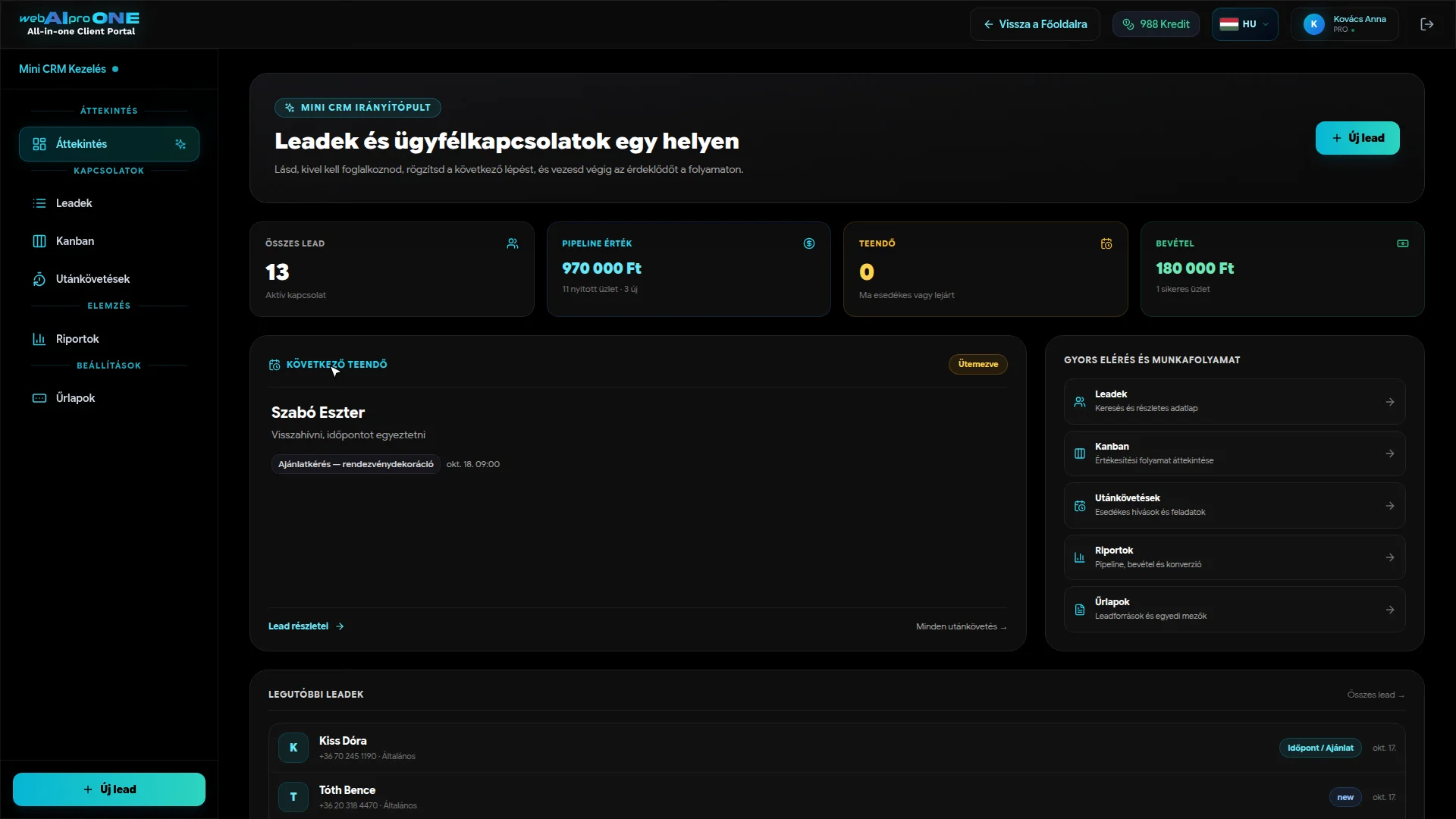Open the HU language dropdown
The width and height of the screenshot is (1456, 819).
coord(1244,24)
